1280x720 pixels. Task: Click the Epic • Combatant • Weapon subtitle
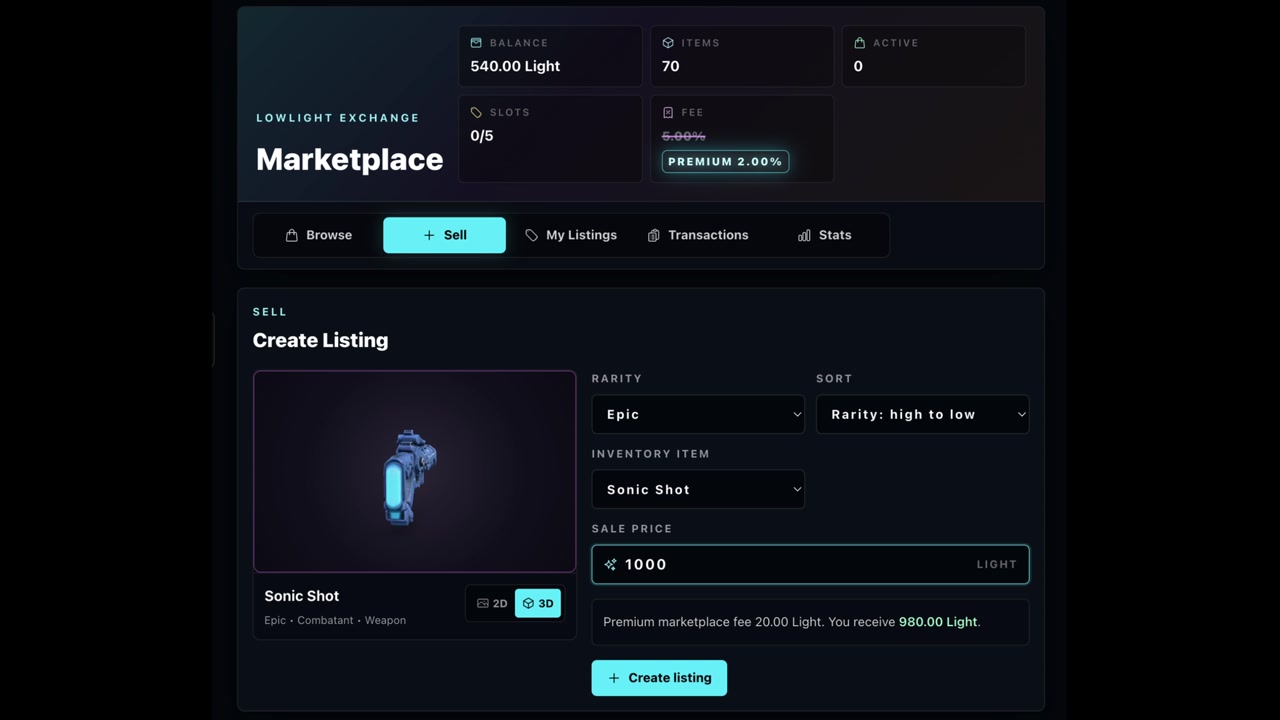tap(335, 620)
